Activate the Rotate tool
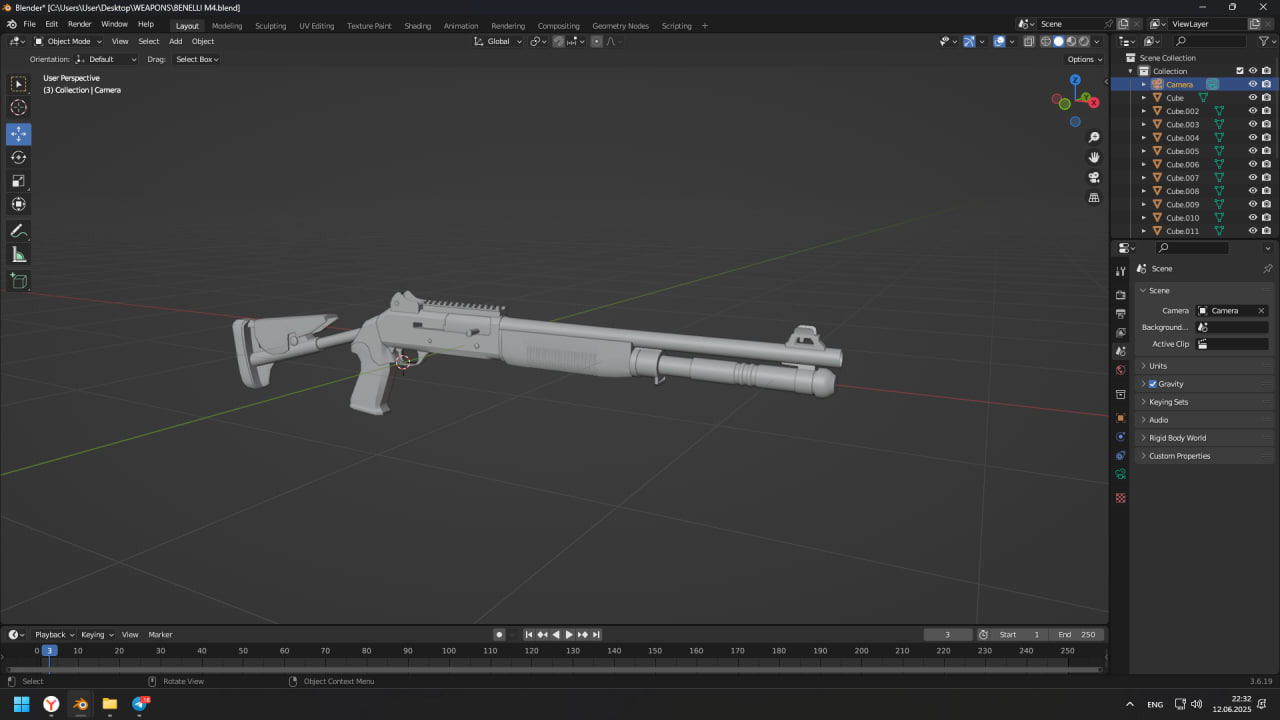Screen dimensions: 1280x720 (x=18, y=157)
